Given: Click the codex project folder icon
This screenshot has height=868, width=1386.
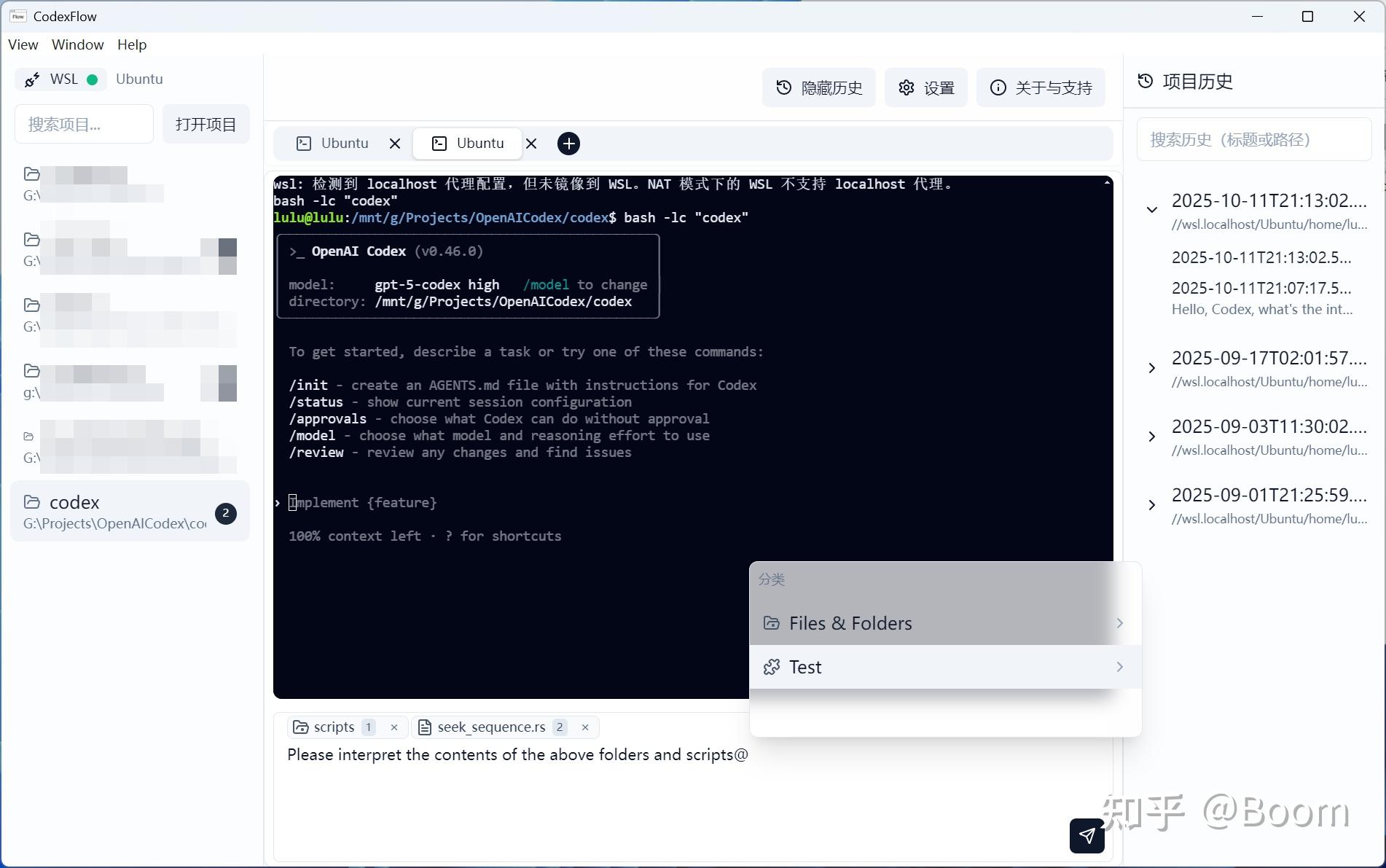Looking at the screenshot, I should [31, 502].
